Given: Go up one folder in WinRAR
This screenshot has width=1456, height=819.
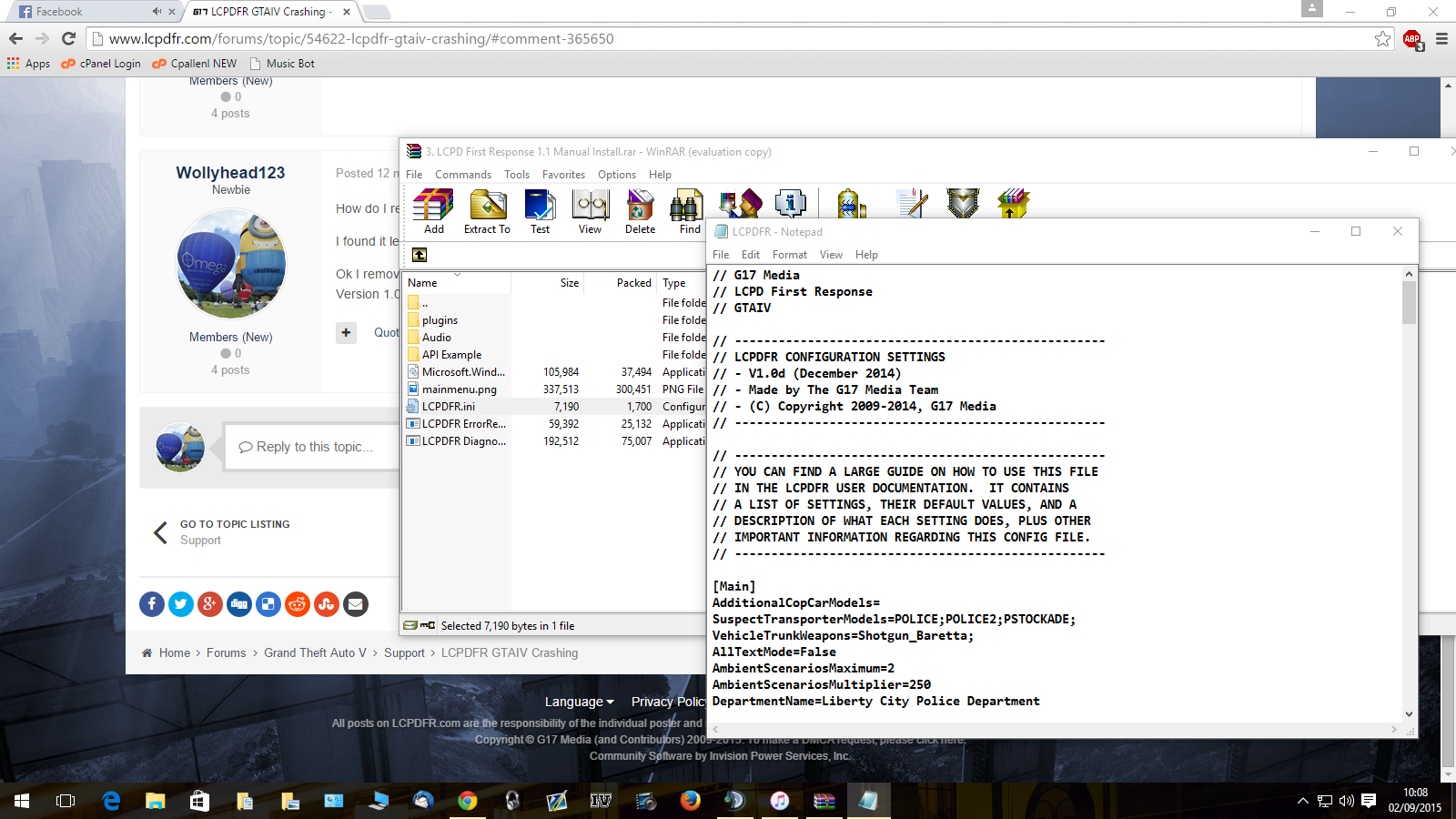Looking at the screenshot, I should tap(420, 255).
